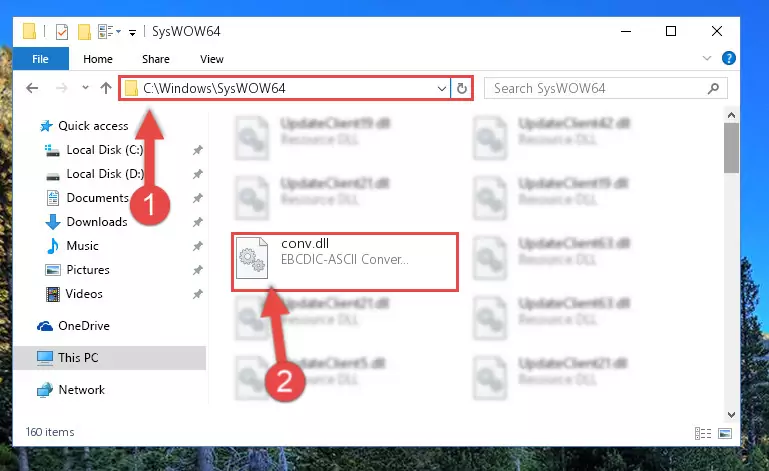Select Quick access in navigation pane

pyautogui.click(x=93, y=126)
